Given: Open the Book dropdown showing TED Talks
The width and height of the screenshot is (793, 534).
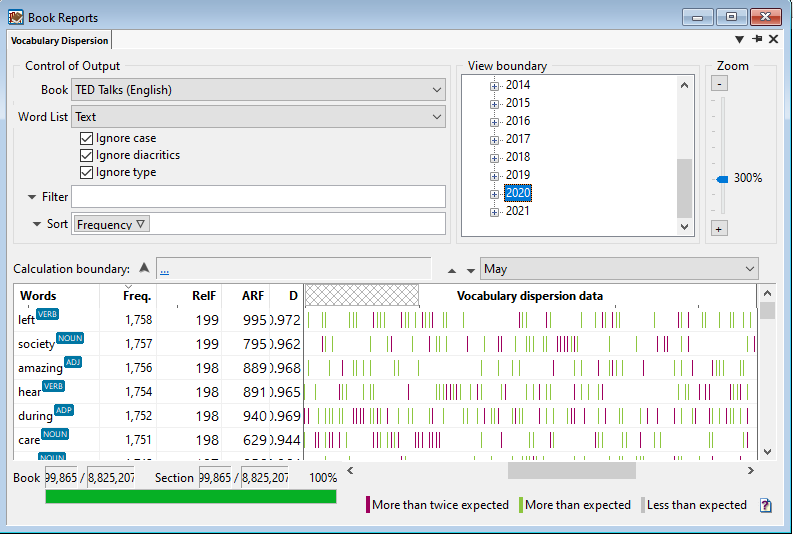Looking at the screenshot, I should pos(259,90).
